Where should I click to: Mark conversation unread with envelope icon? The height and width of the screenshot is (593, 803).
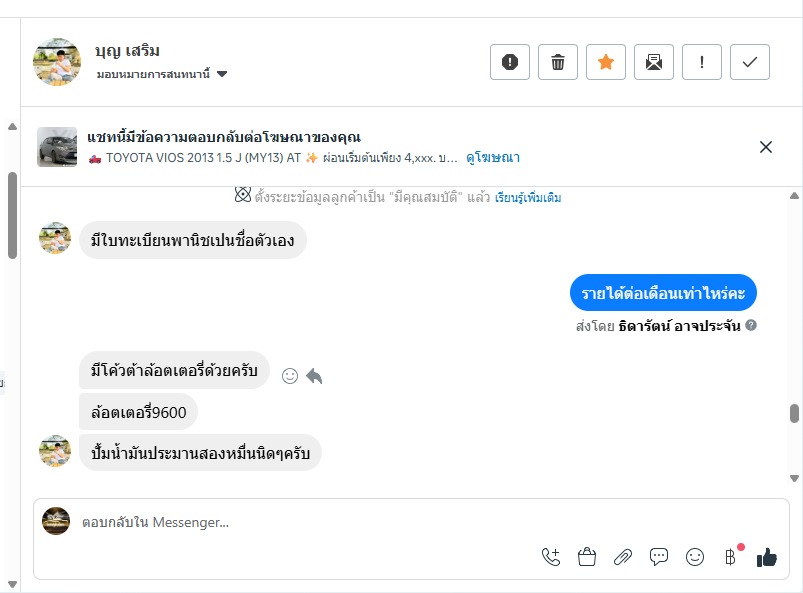pyautogui.click(x=654, y=62)
